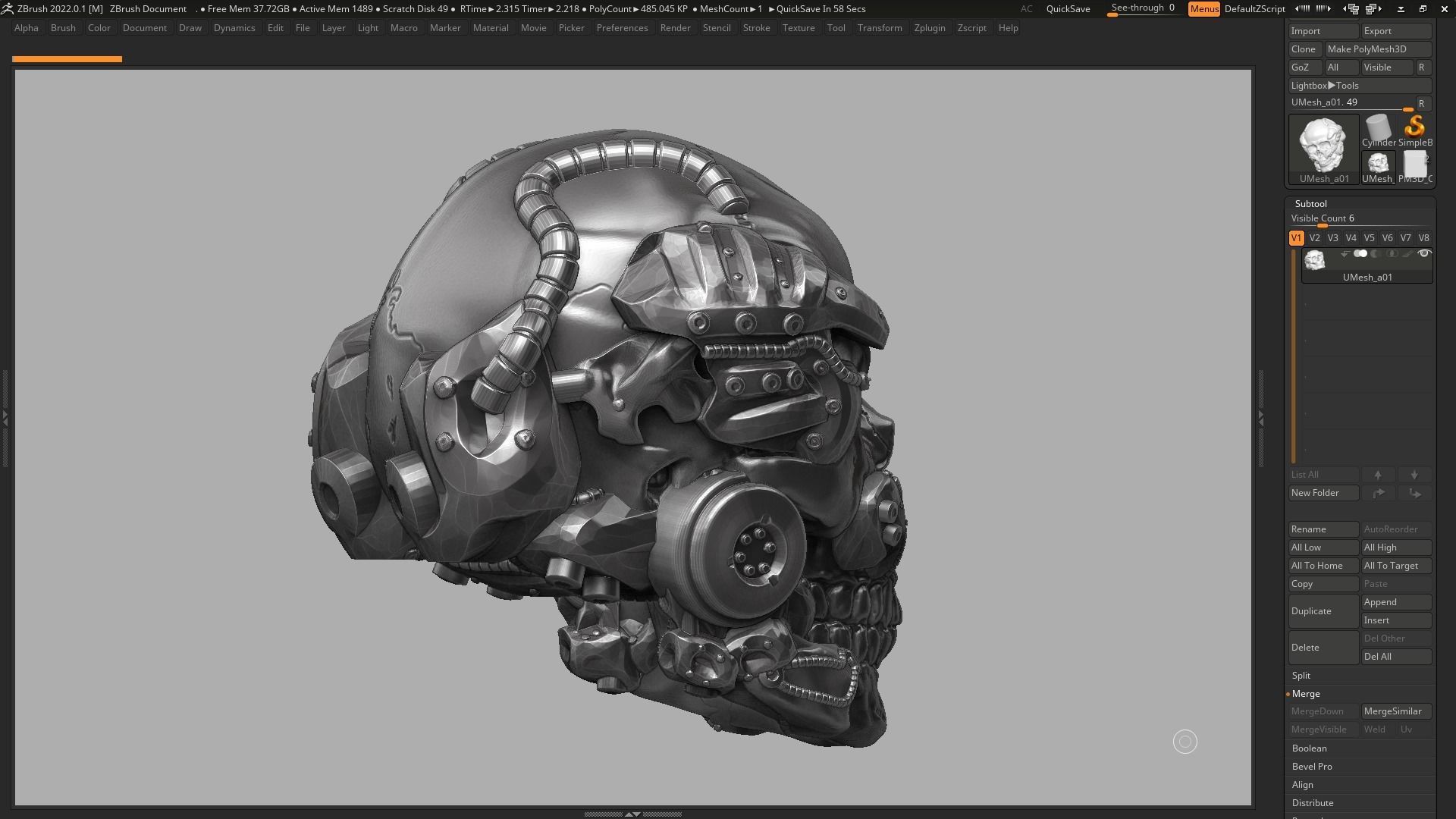Expand the Bevel Pro section
1456x819 pixels.
(1312, 767)
